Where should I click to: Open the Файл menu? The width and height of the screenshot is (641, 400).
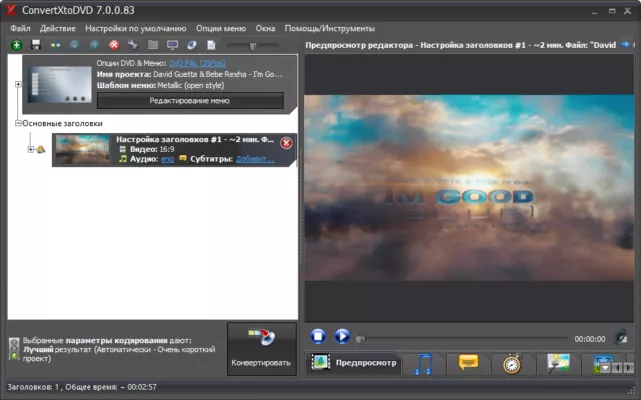point(20,29)
